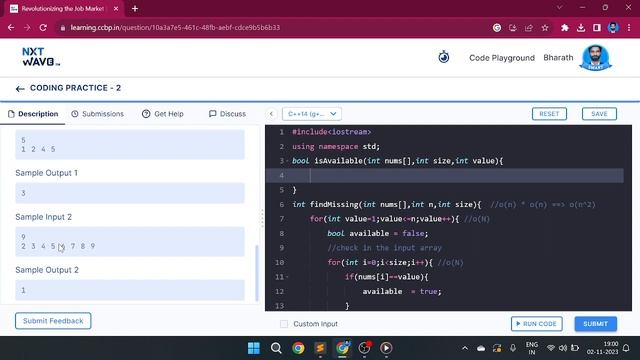The width and height of the screenshot is (640, 360).
Task: Click the address bar URL
Action: pos(175,28)
